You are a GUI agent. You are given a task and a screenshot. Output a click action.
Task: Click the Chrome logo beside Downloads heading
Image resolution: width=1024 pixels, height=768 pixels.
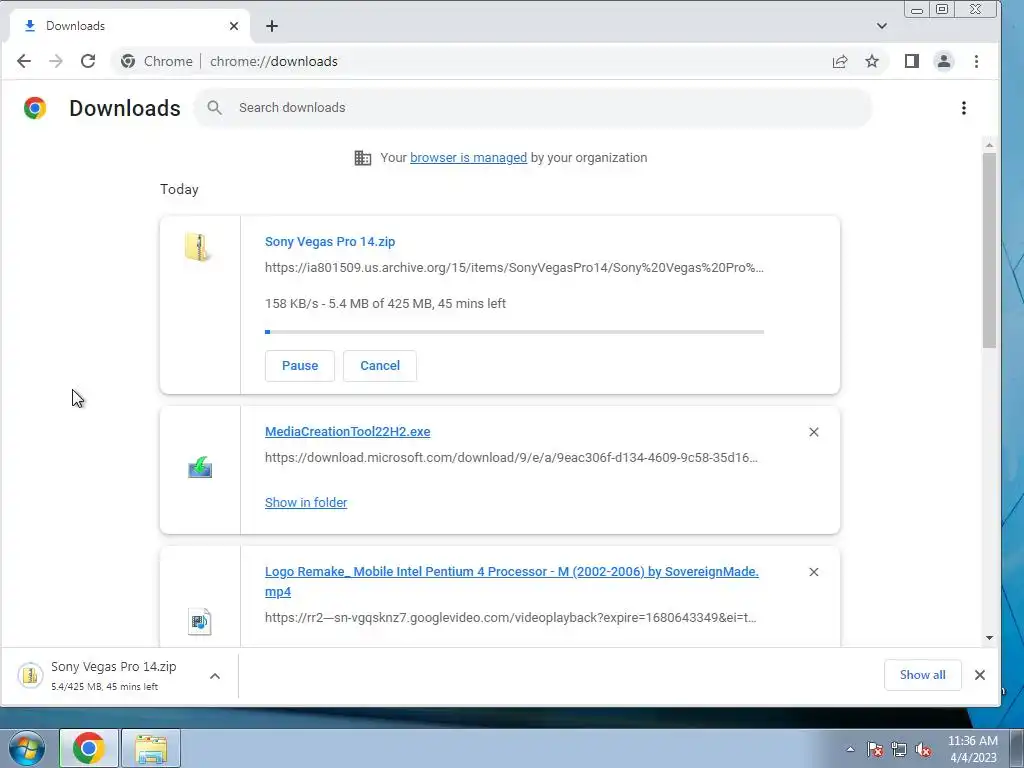(35, 108)
